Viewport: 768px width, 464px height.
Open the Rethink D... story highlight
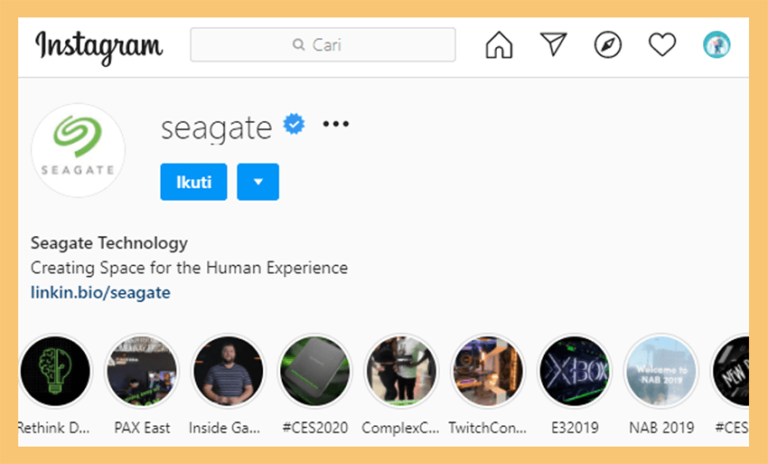pyautogui.click(x=55, y=371)
